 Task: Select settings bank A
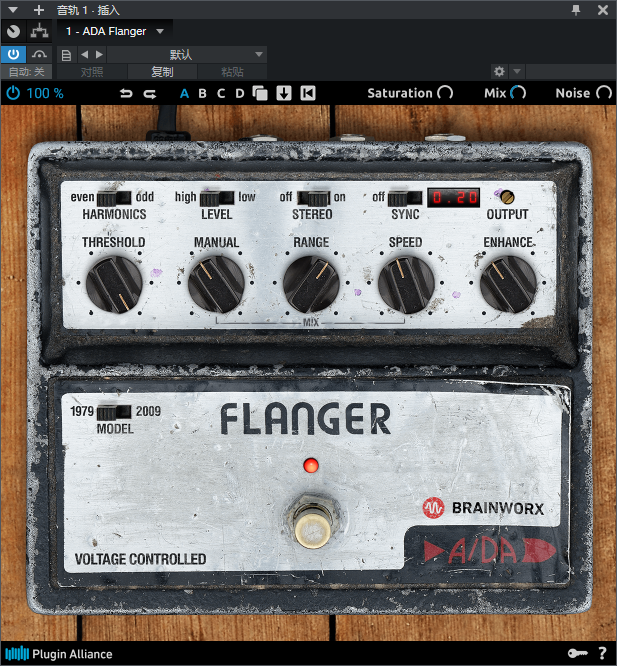pos(184,93)
